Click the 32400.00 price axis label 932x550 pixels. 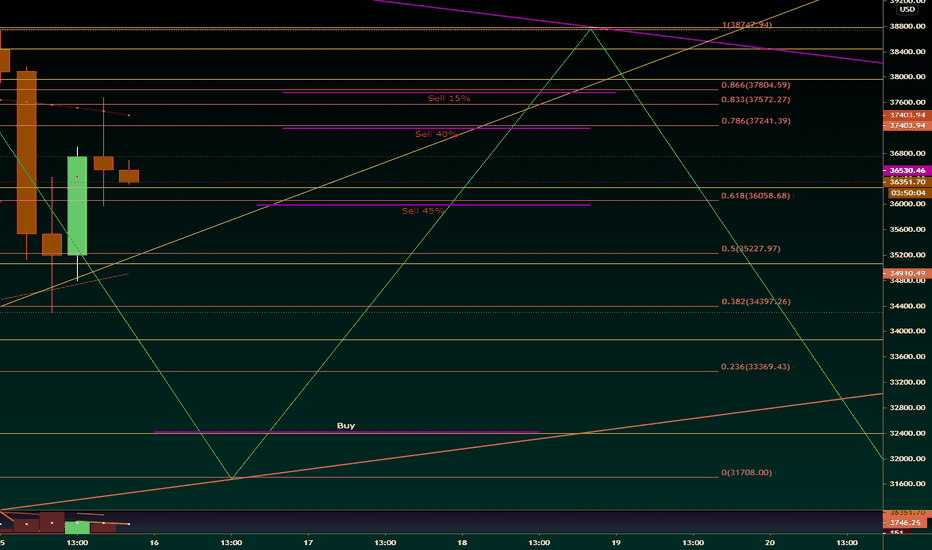908,433
